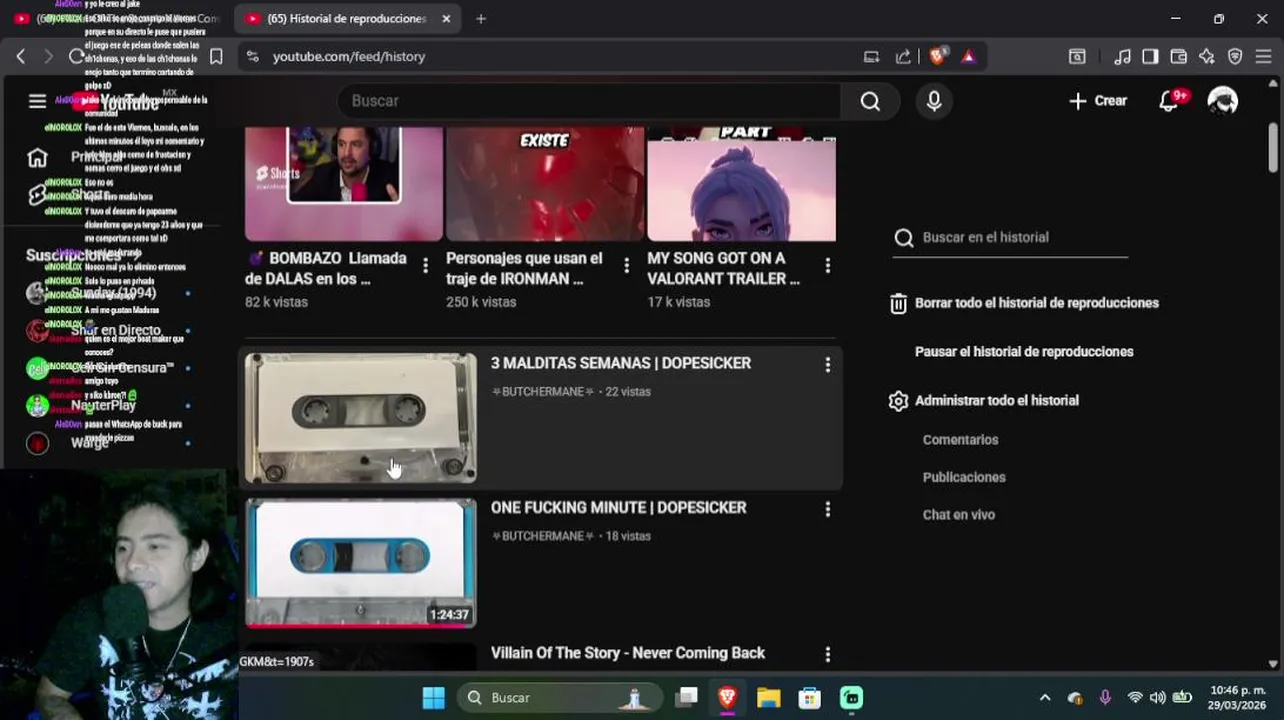Open a new browser tab with plus button
Screen dimensions: 1284x720
[481, 19]
